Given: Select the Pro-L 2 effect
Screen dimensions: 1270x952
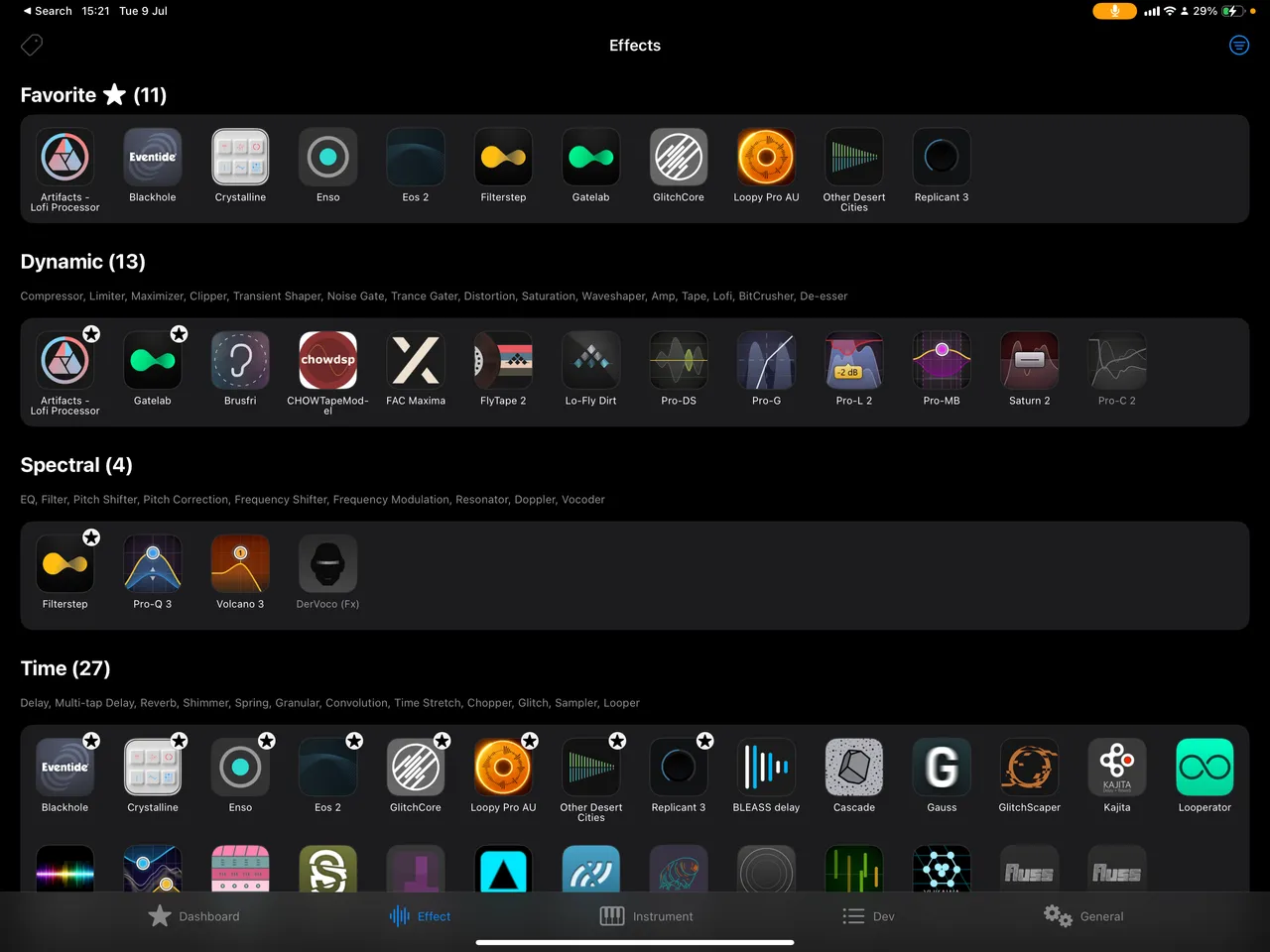Looking at the screenshot, I should 854,360.
